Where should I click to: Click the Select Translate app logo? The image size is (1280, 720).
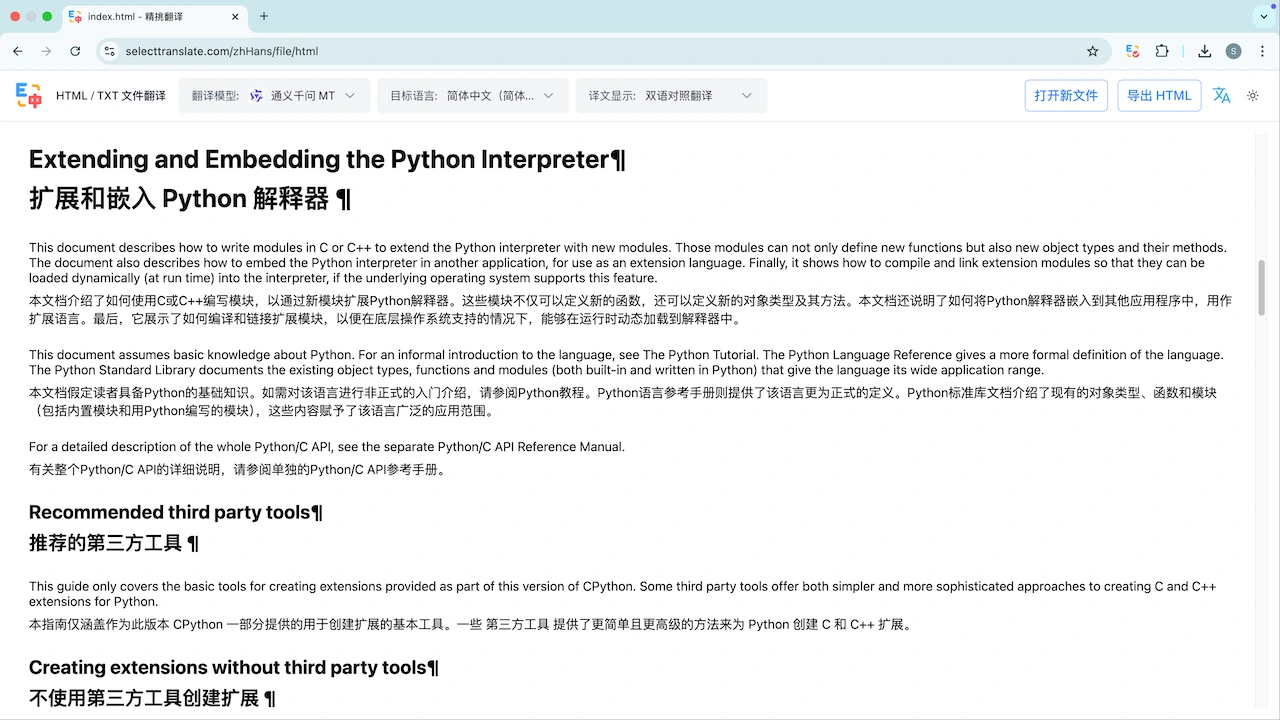click(x=29, y=95)
